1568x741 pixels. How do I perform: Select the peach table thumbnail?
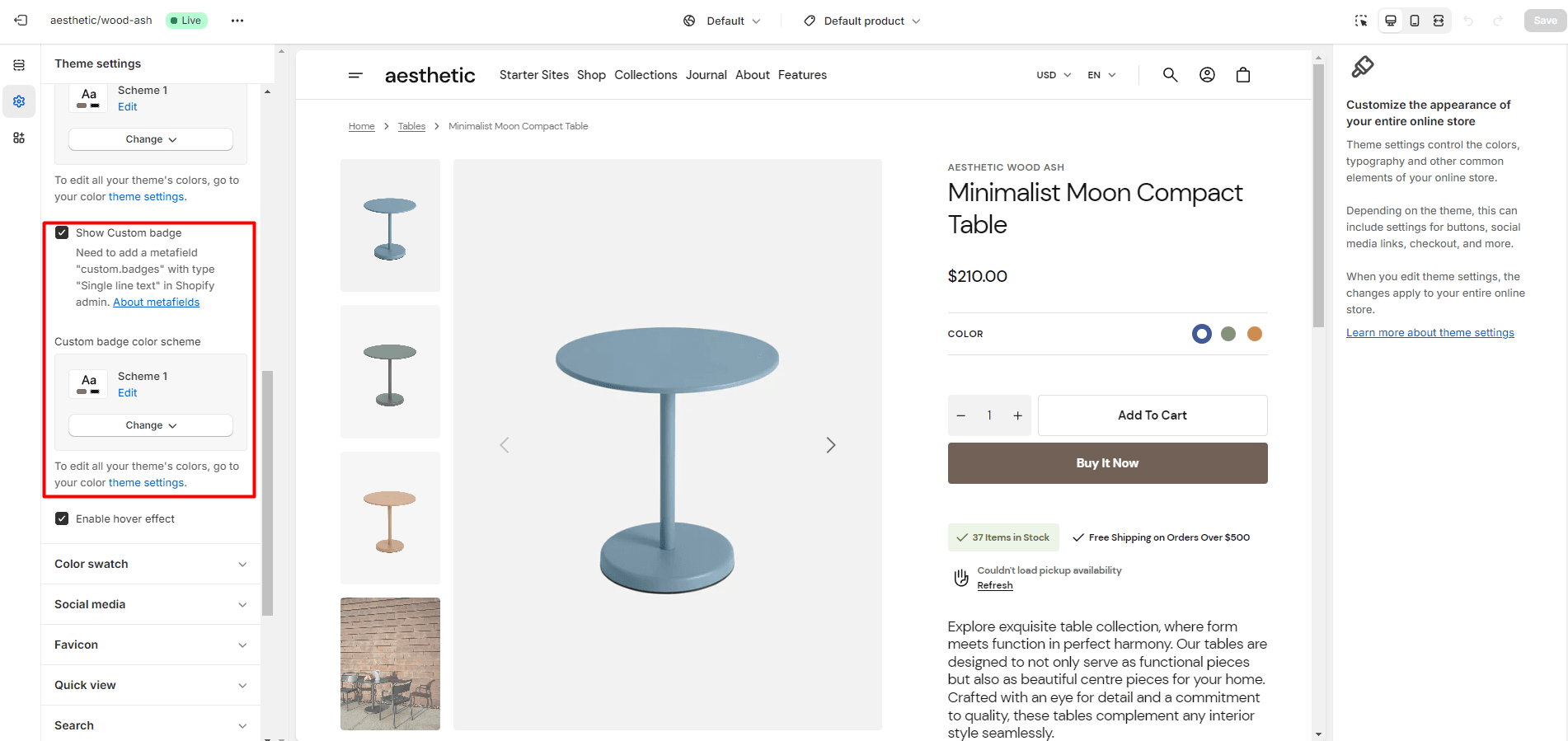(x=390, y=518)
